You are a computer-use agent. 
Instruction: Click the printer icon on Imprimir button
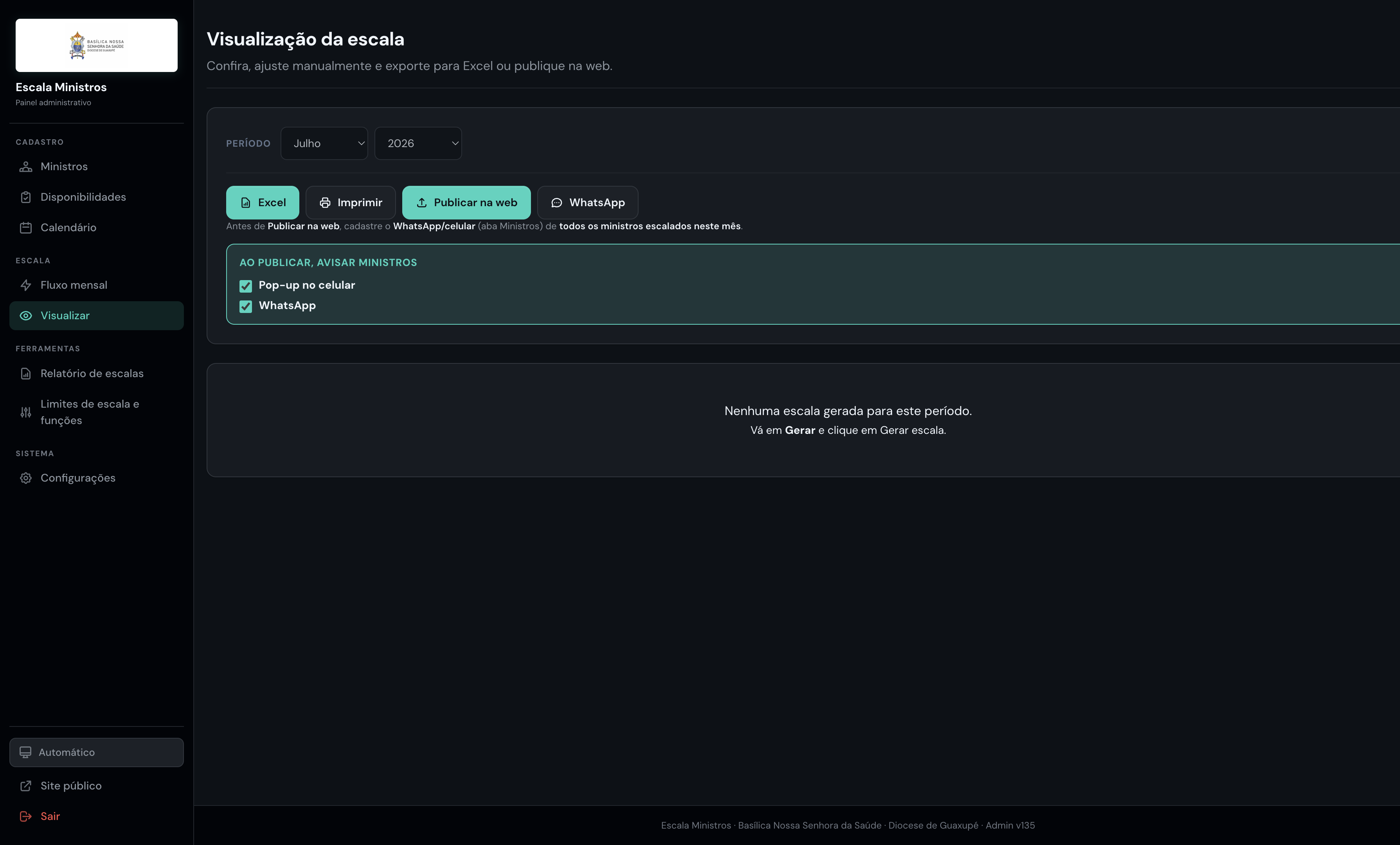click(325, 203)
